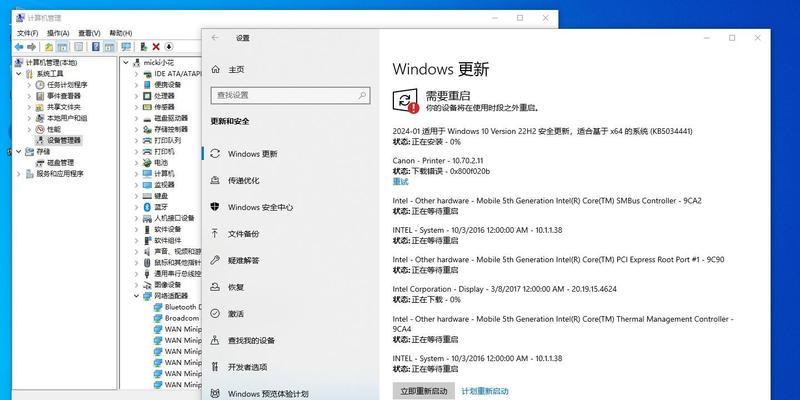
Task: Click the 键盘 keyboard icon in device list
Action: click(147, 196)
